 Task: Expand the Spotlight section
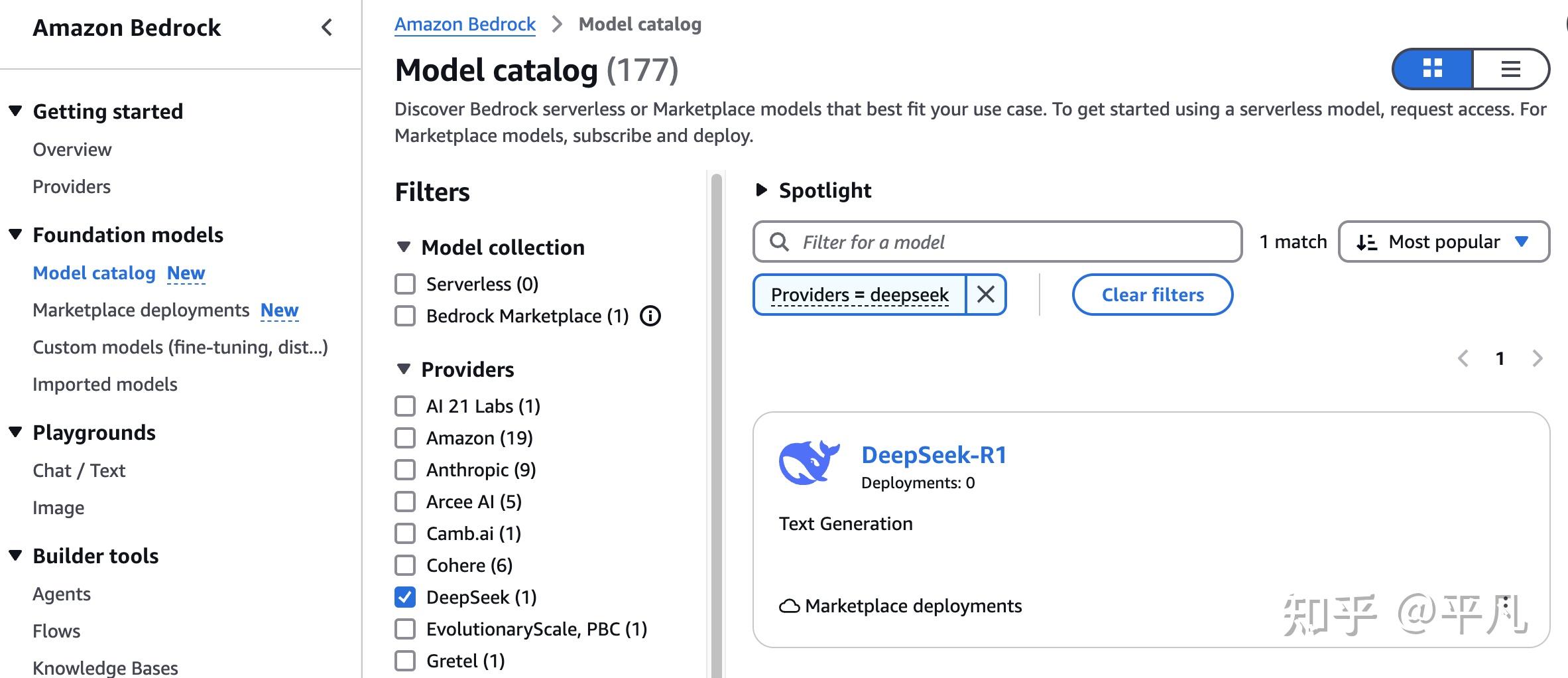(x=762, y=190)
